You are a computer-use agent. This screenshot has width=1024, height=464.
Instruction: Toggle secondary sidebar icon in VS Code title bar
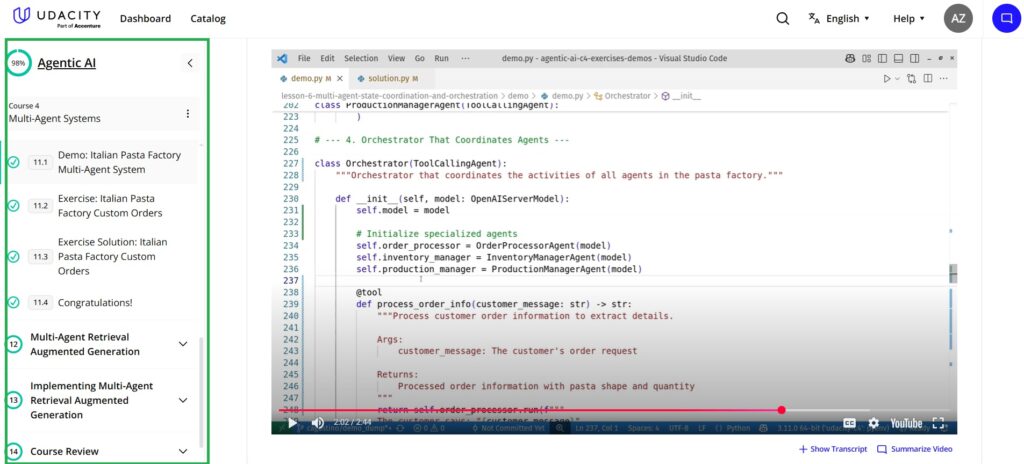tap(914, 58)
